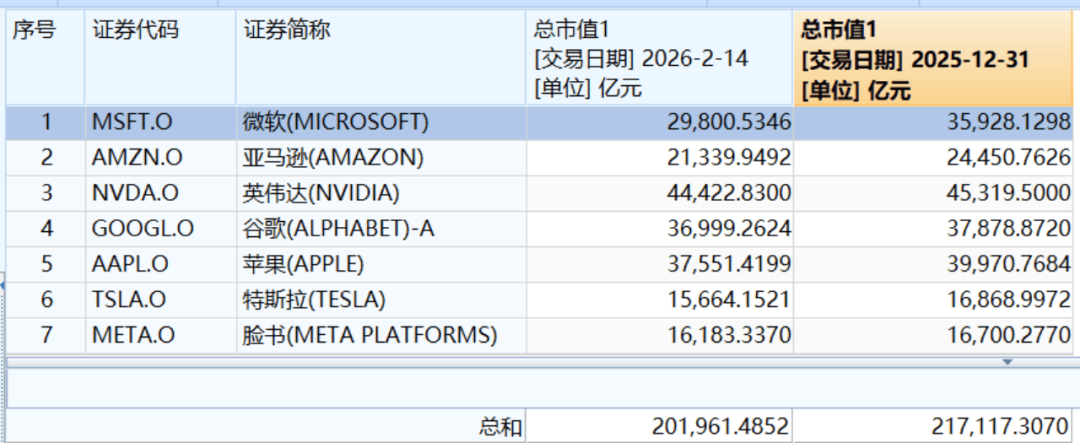Click the 总和 total label
Viewport: 1080px width, 443px height.
point(498,428)
